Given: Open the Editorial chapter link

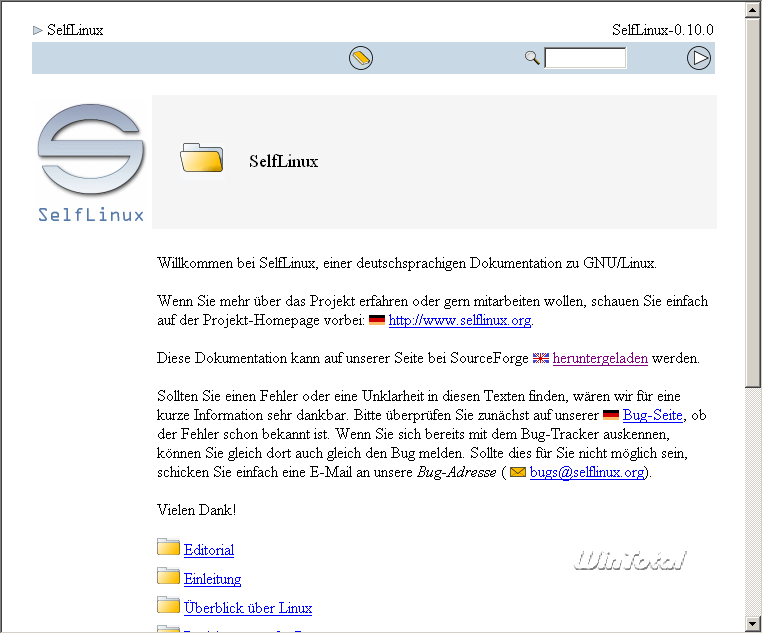Looking at the screenshot, I should (x=209, y=550).
